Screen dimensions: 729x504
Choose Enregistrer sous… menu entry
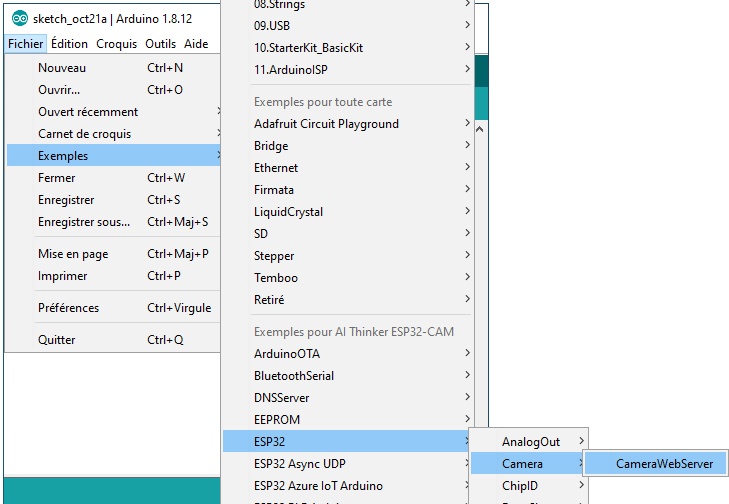pyautogui.click(x=84, y=222)
